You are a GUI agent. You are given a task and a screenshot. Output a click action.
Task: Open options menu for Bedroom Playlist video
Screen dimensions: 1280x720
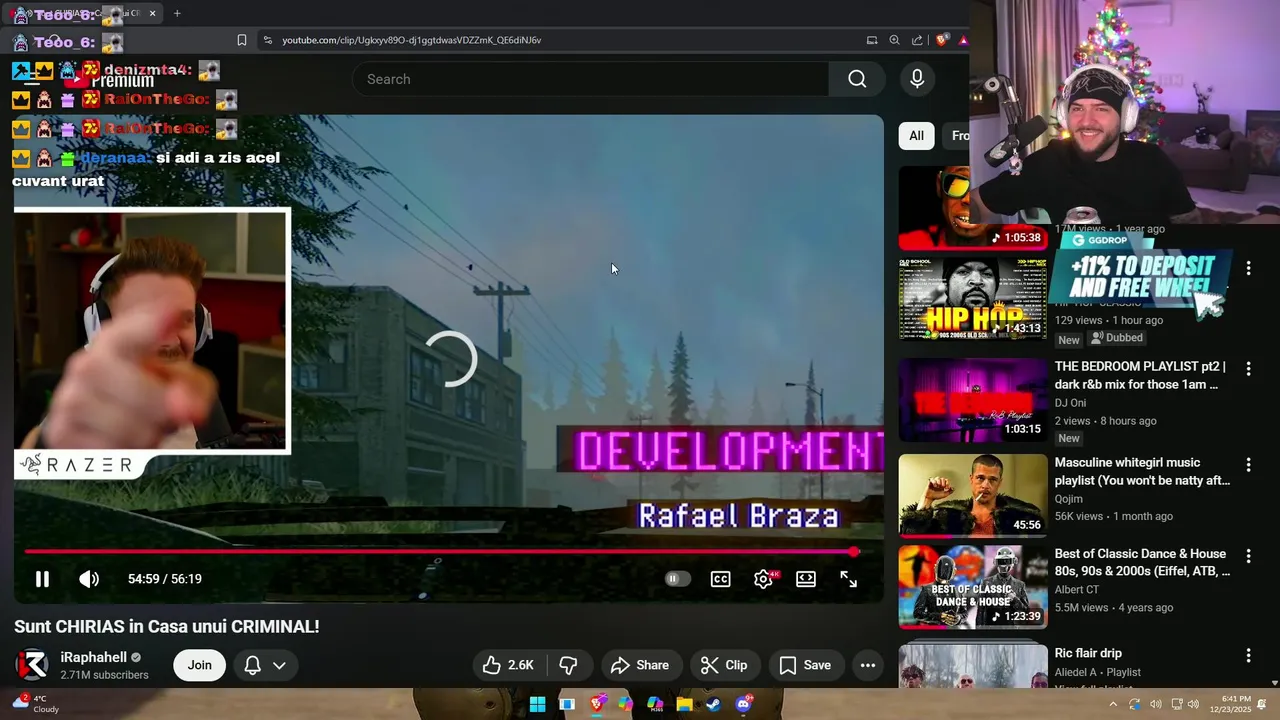pyautogui.click(x=1248, y=369)
